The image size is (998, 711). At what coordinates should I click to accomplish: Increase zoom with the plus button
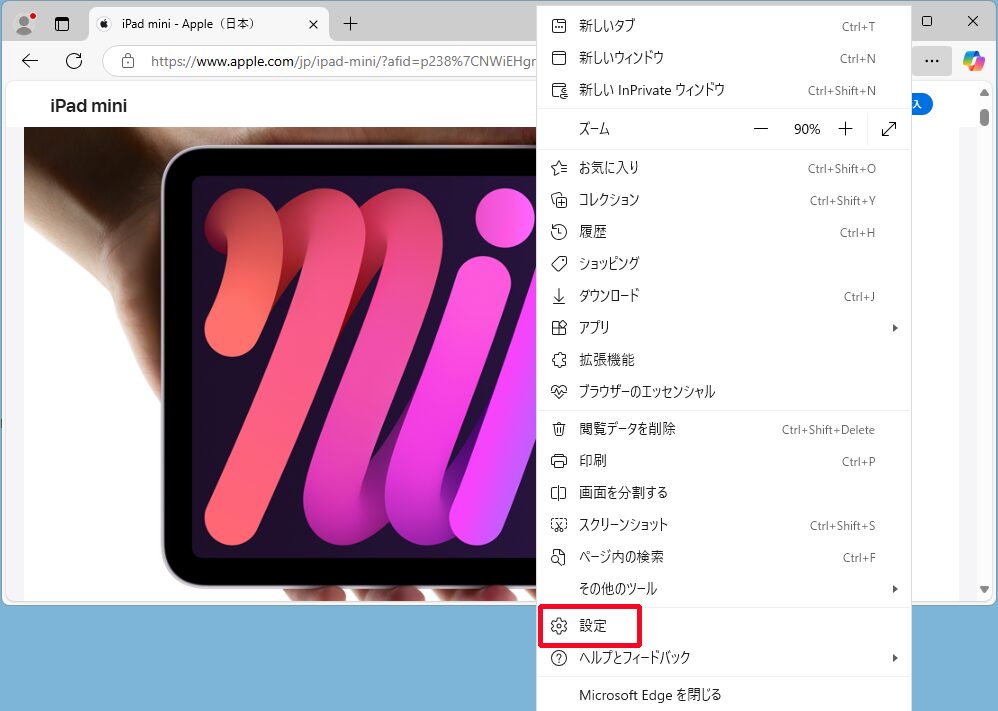point(845,129)
